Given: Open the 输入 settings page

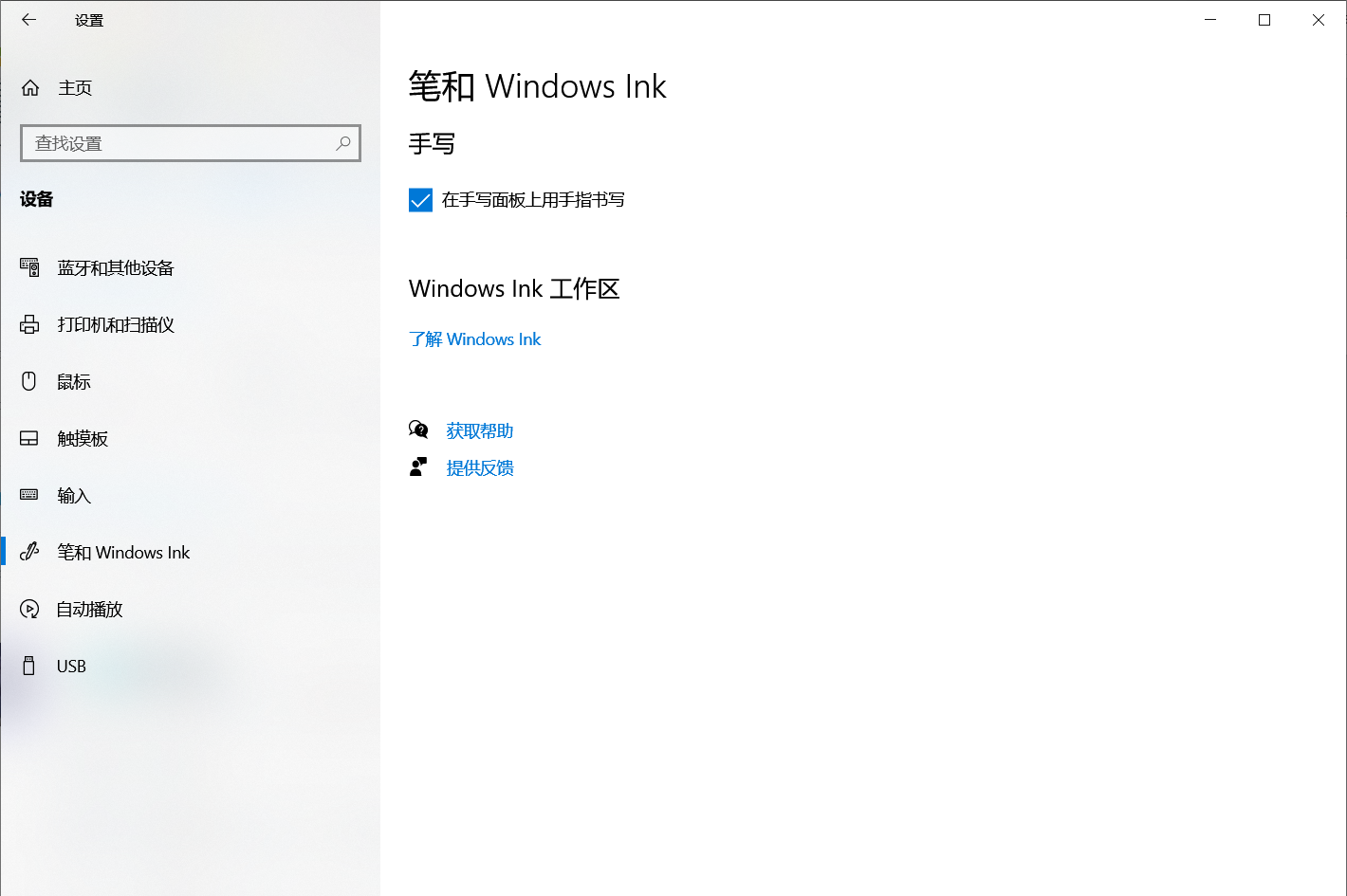Looking at the screenshot, I should 74,496.
